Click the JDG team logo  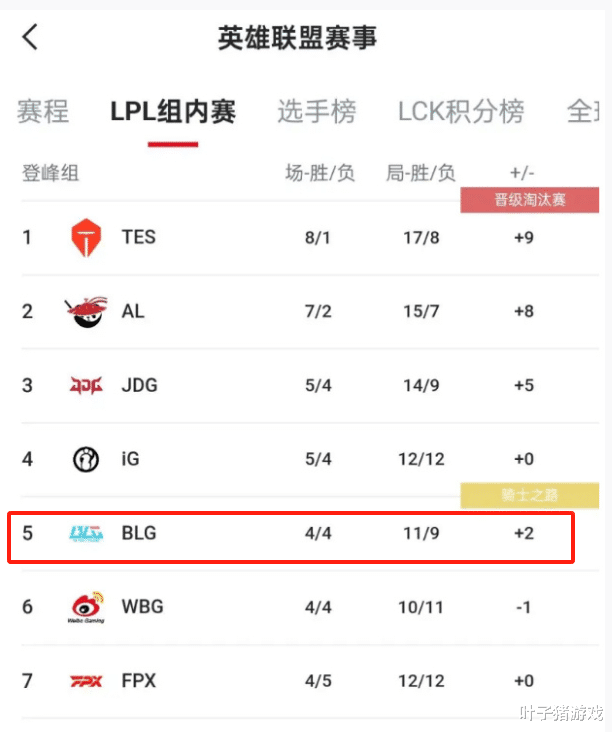86,385
